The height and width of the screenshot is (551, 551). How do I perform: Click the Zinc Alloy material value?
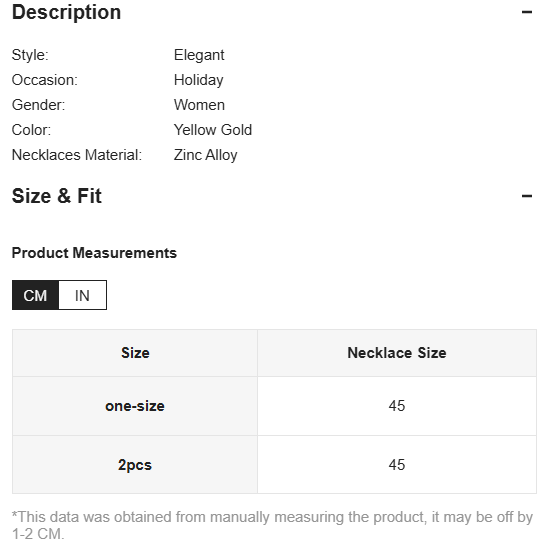[x=206, y=155]
